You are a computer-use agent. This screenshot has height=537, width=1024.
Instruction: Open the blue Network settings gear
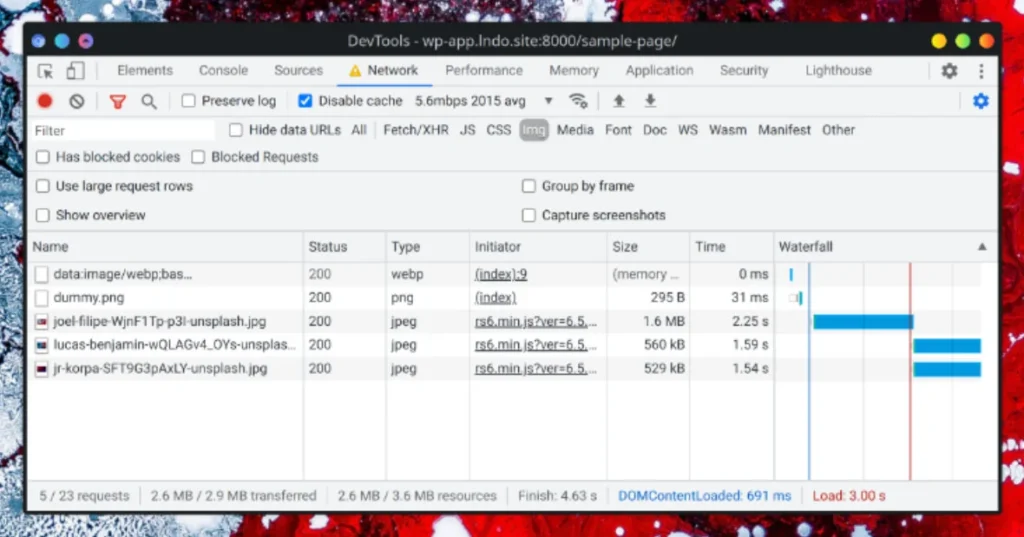[x=980, y=101]
